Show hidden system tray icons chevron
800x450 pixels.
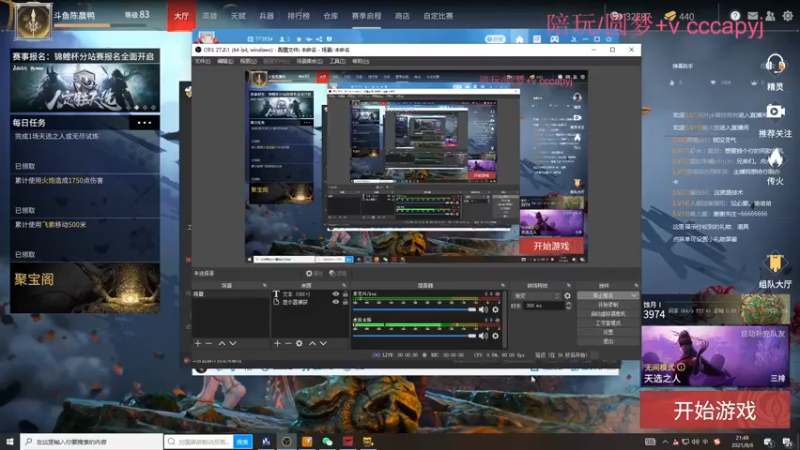665,441
